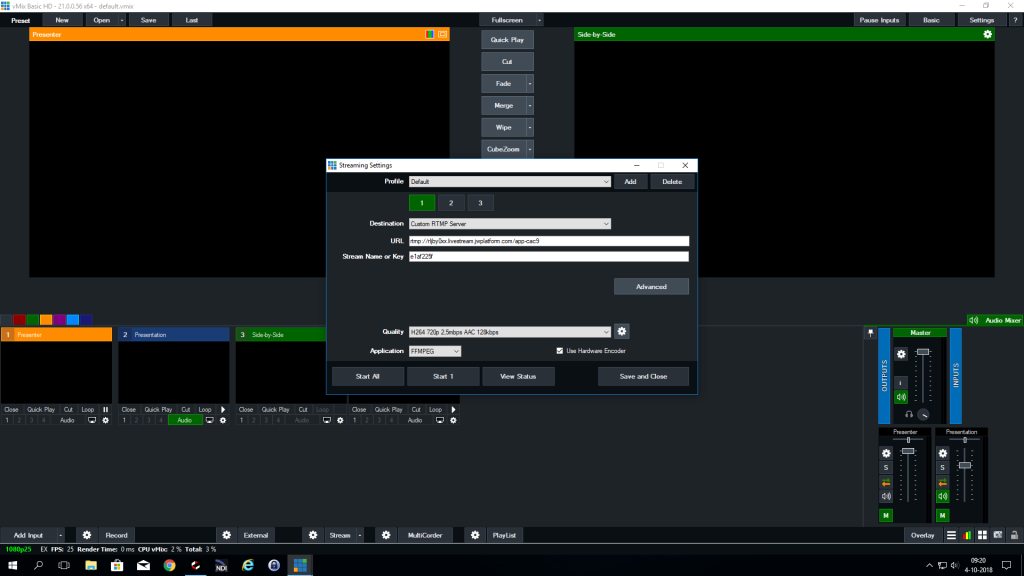Switch to streaming destination tab 2

click(x=450, y=202)
